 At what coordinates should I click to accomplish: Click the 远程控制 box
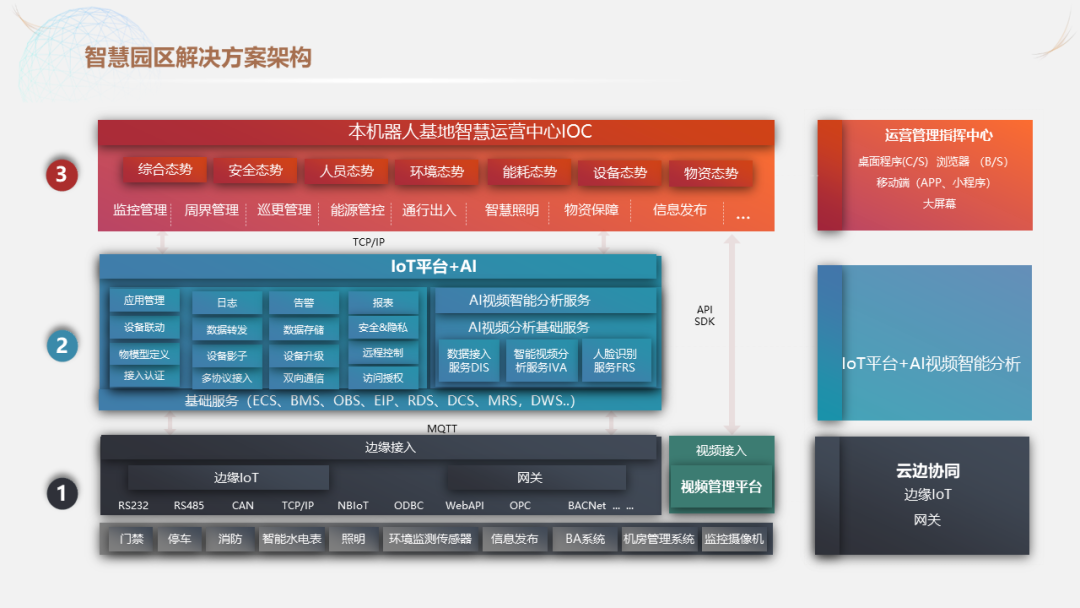pyautogui.click(x=383, y=353)
